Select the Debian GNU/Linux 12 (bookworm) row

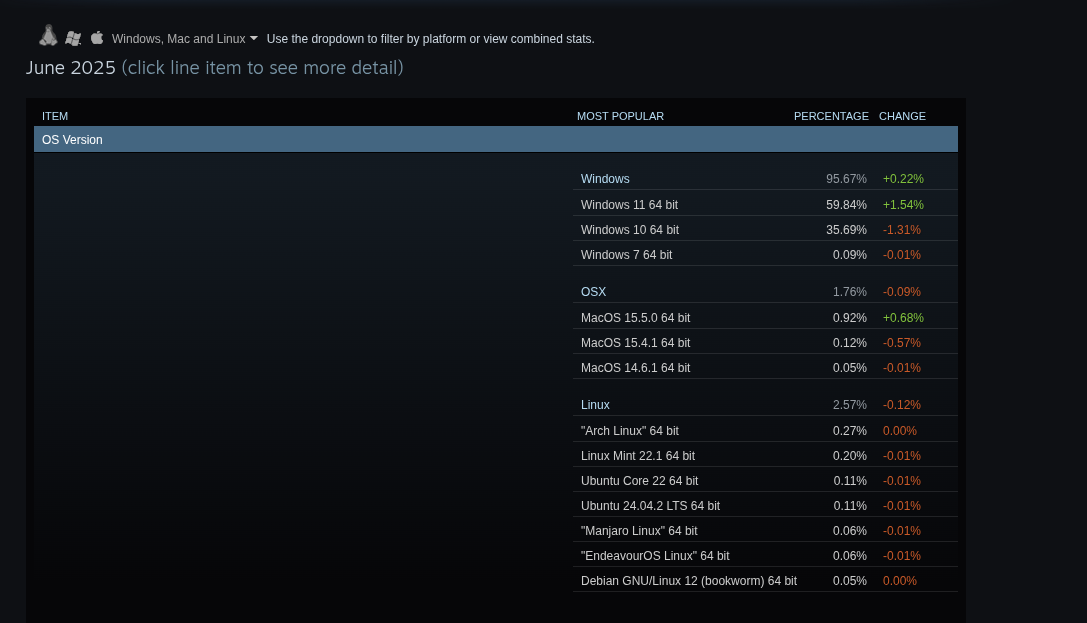(x=765, y=580)
